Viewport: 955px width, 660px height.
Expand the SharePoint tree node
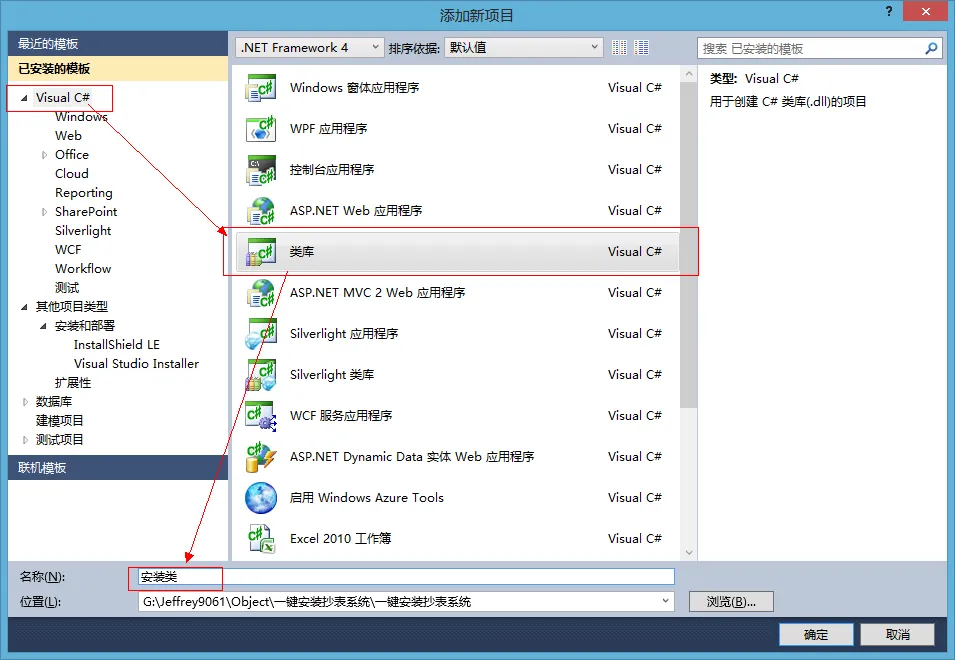(x=44, y=212)
